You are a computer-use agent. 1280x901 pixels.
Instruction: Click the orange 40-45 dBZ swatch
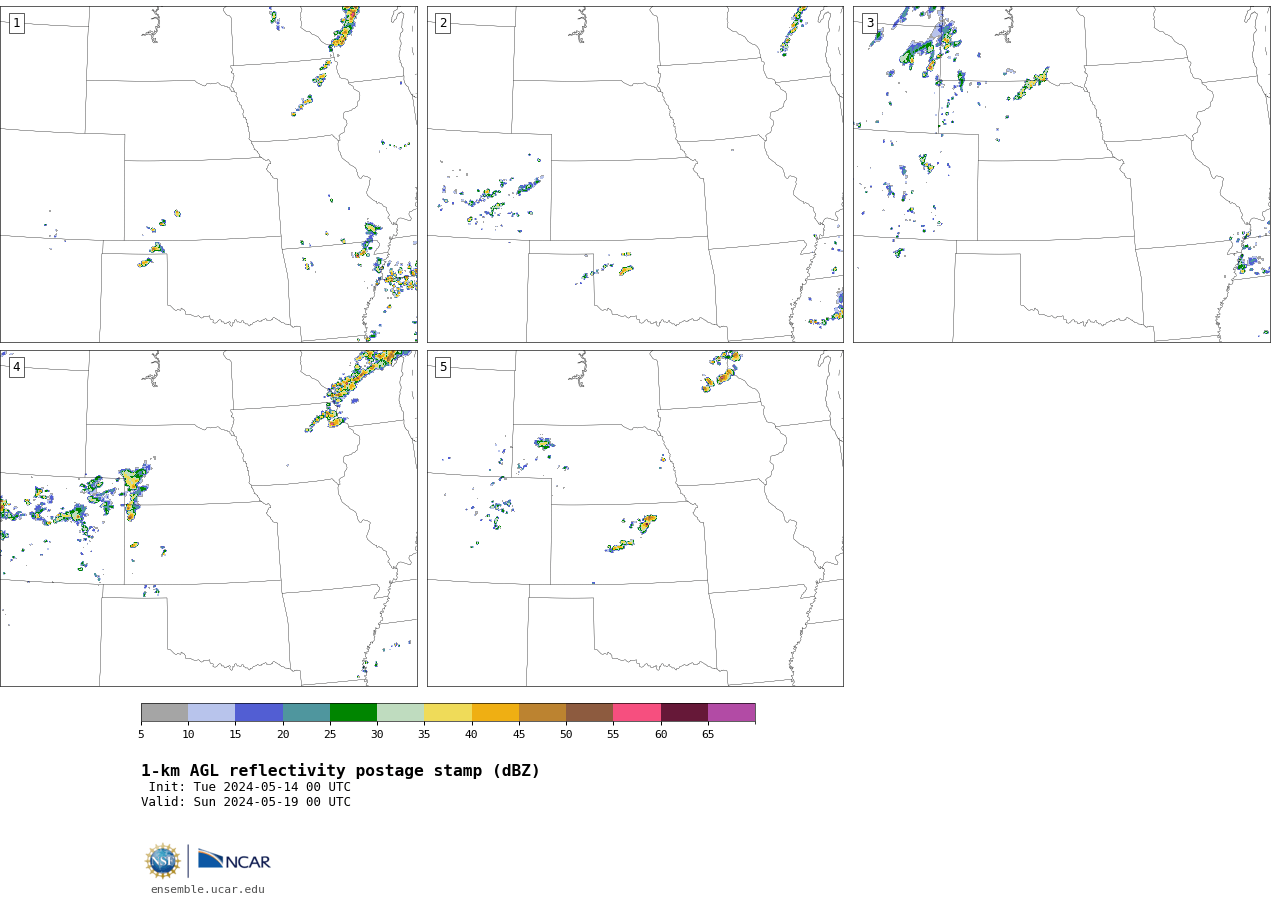pos(495,713)
